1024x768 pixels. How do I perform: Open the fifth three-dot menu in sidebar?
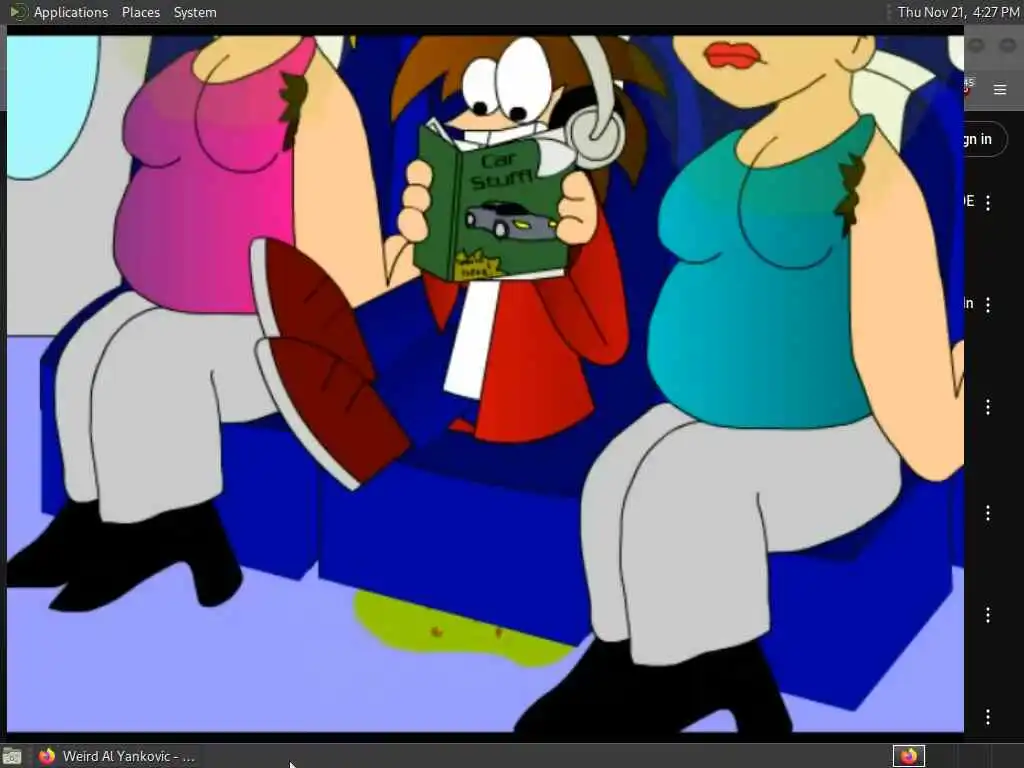[x=988, y=615]
